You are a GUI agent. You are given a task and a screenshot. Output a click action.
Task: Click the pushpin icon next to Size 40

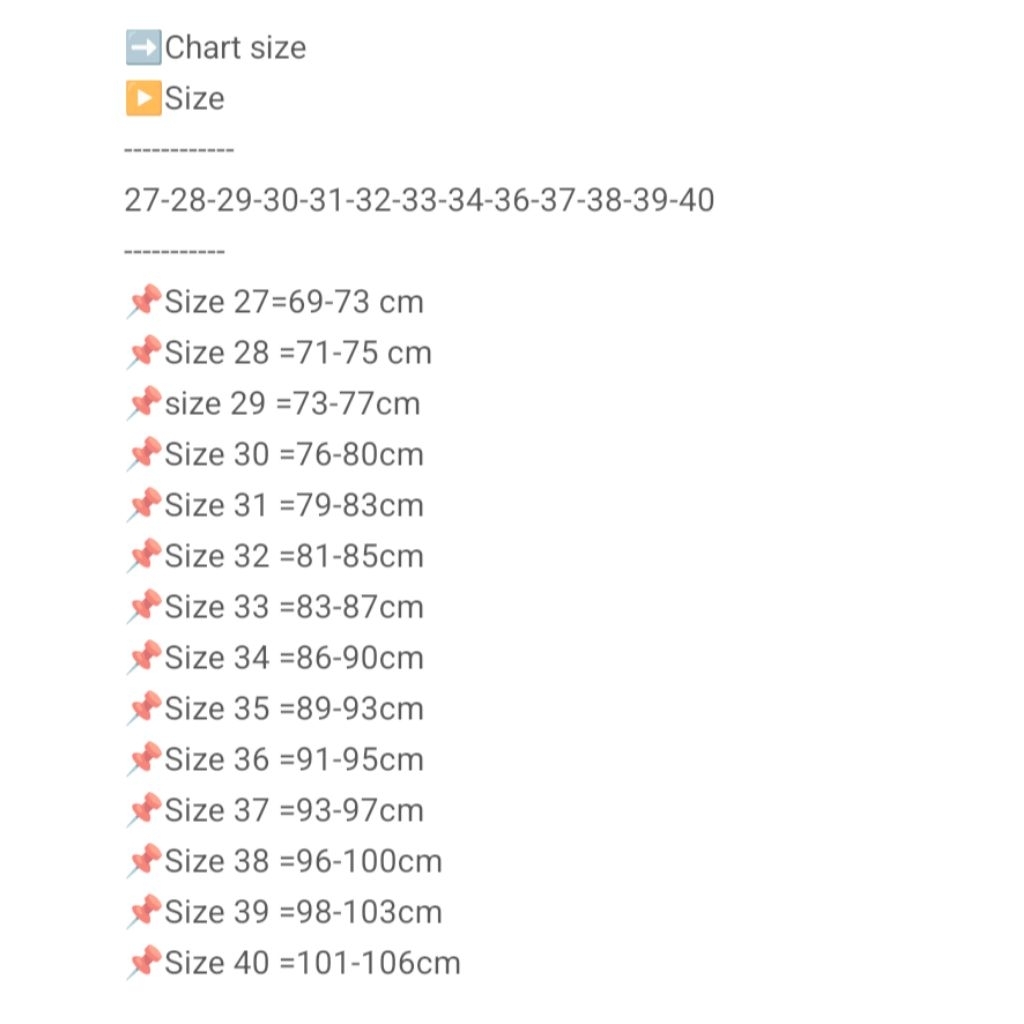tap(145, 963)
